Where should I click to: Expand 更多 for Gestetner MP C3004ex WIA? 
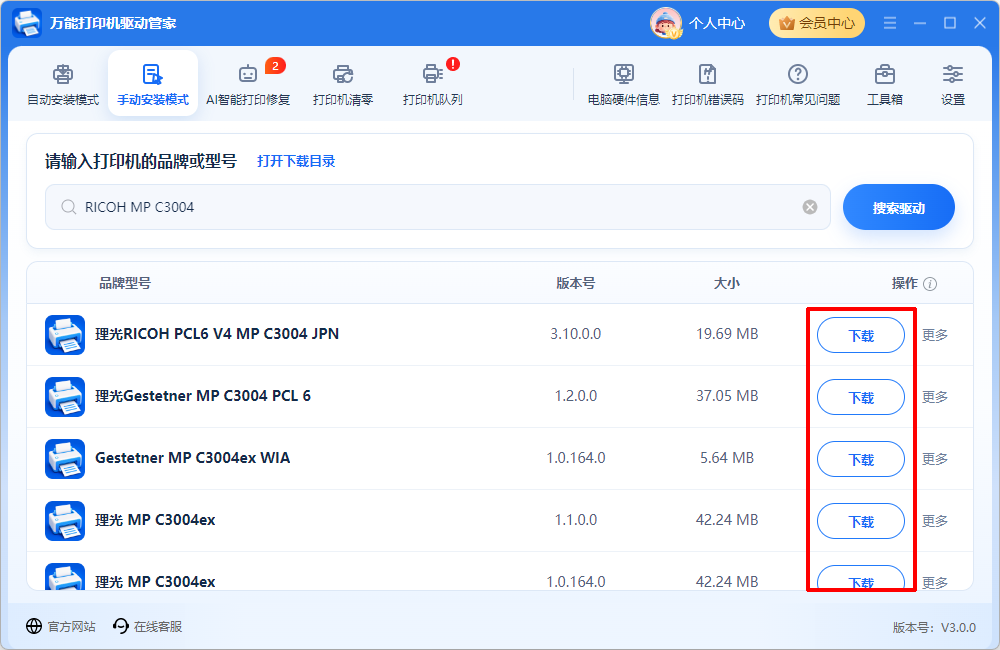934,459
